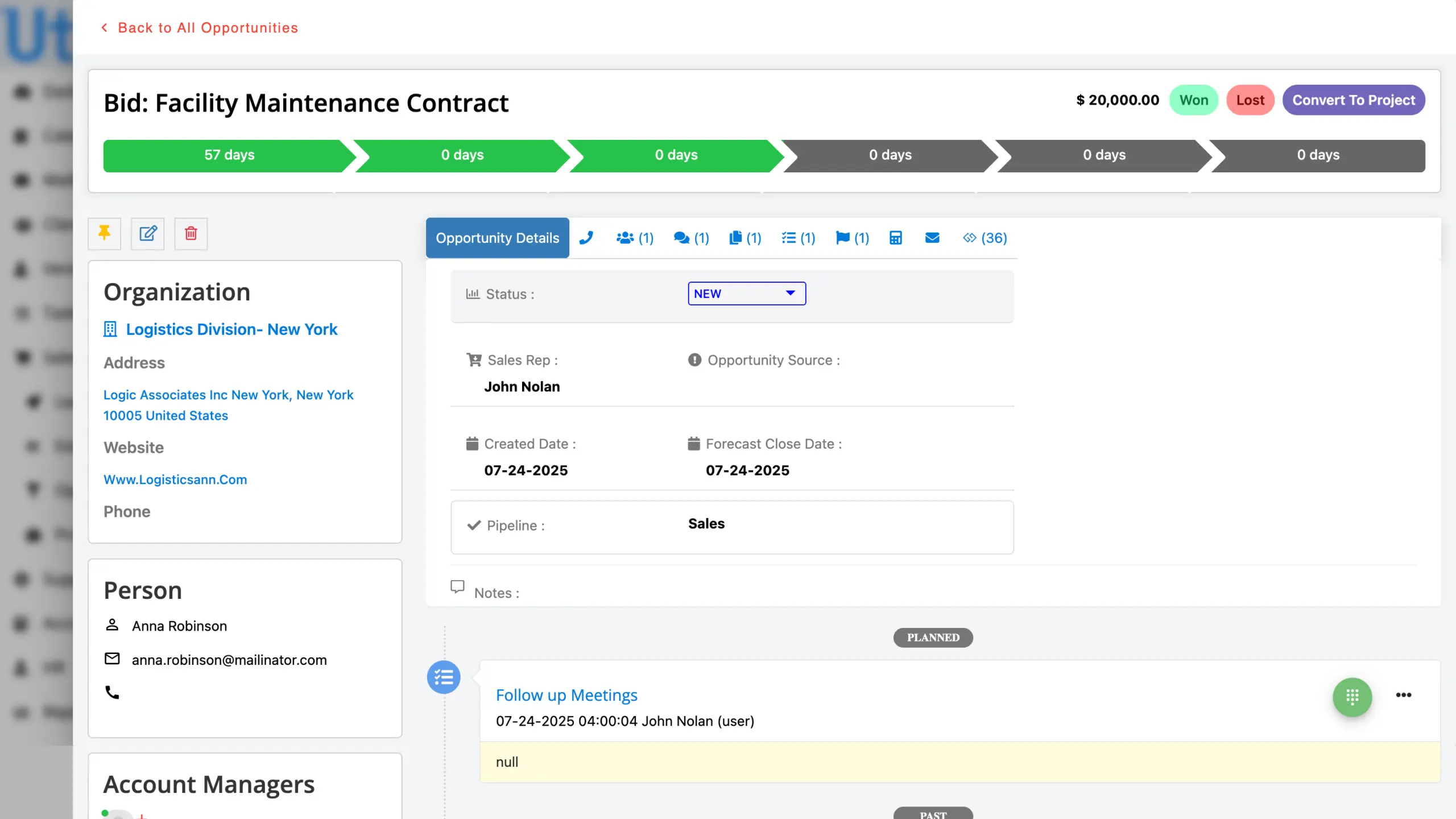Open the comments tab showing (1)

click(x=691, y=238)
